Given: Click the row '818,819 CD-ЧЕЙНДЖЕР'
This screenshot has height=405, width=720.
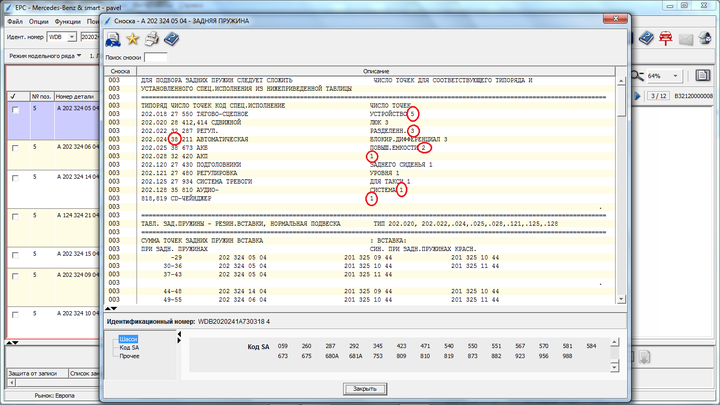Looking at the screenshot, I should (x=360, y=198).
